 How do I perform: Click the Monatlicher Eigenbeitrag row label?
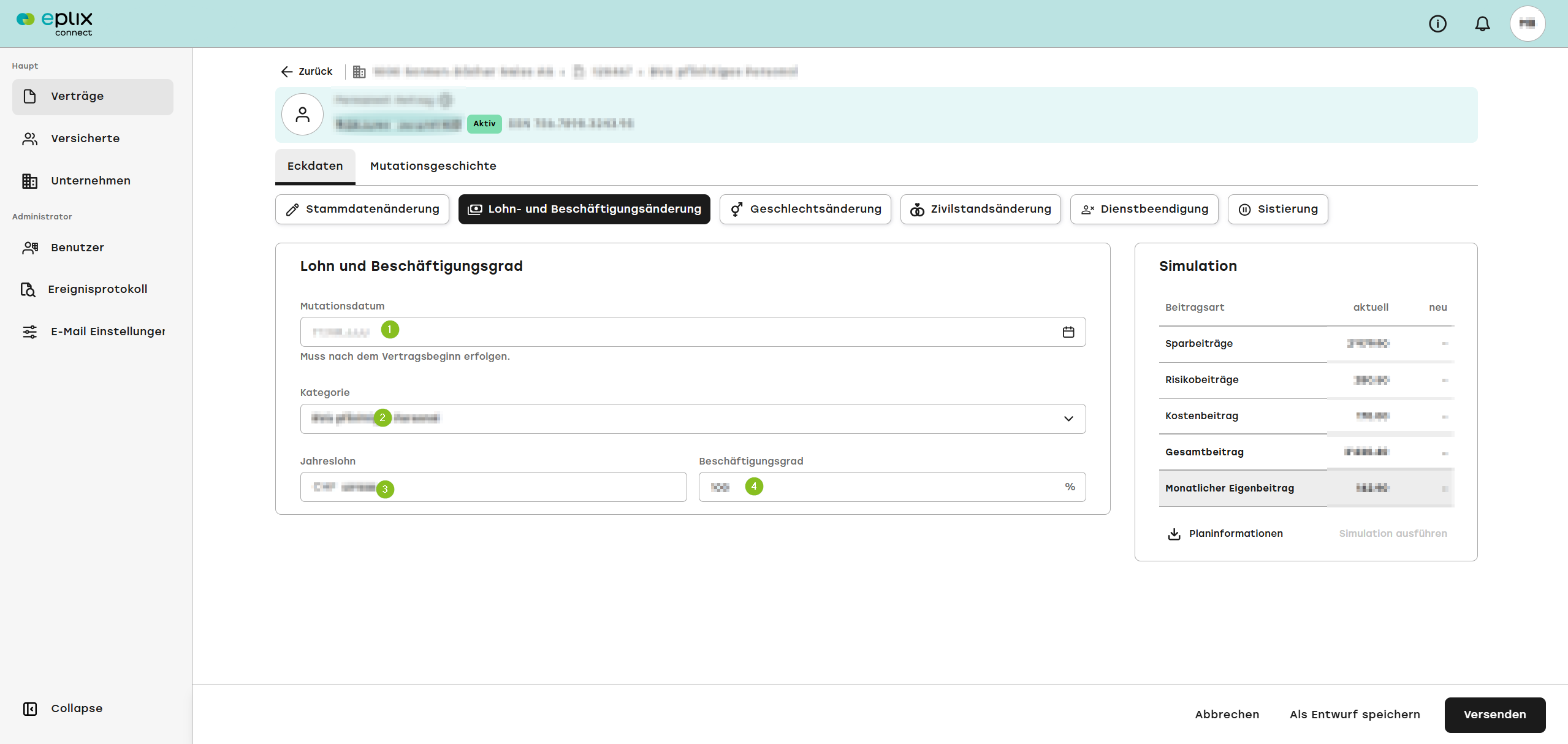click(x=1230, y=488)
